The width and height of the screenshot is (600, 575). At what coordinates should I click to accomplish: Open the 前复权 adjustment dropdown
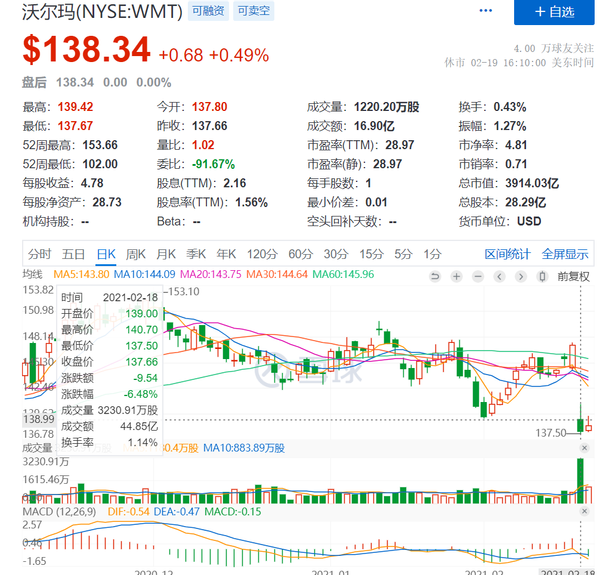tap(574, 276)
